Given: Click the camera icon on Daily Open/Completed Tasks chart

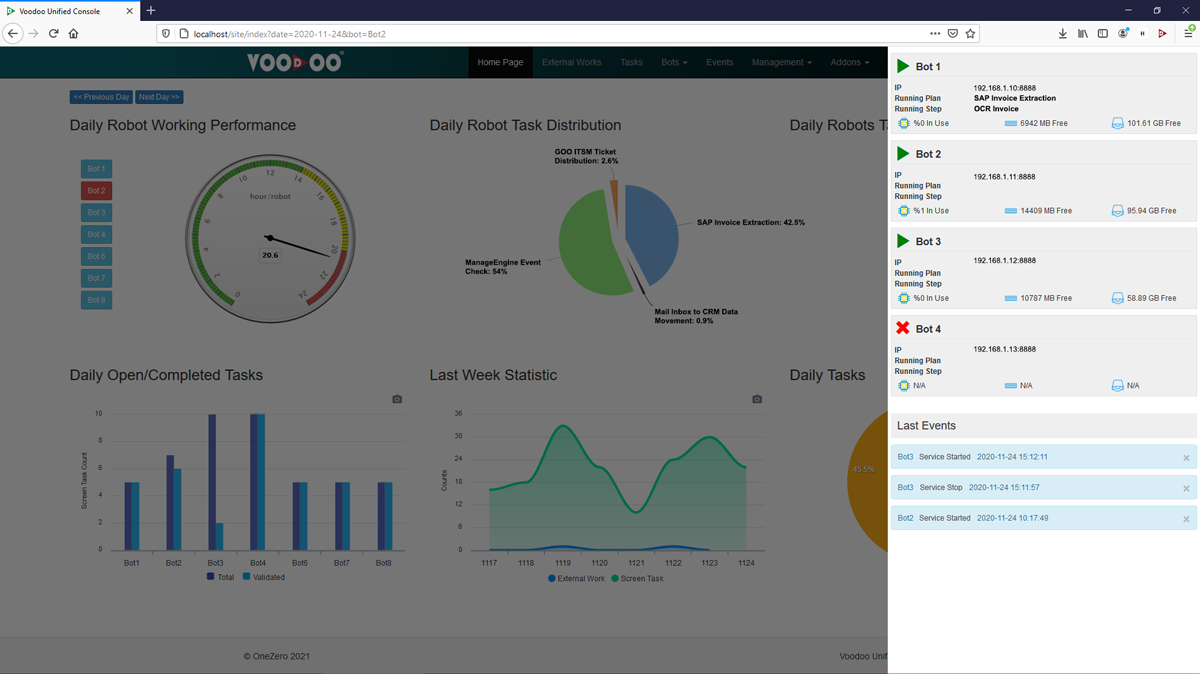Looking at the screenshot, I should pyautogui.click(x=396, y=398).
